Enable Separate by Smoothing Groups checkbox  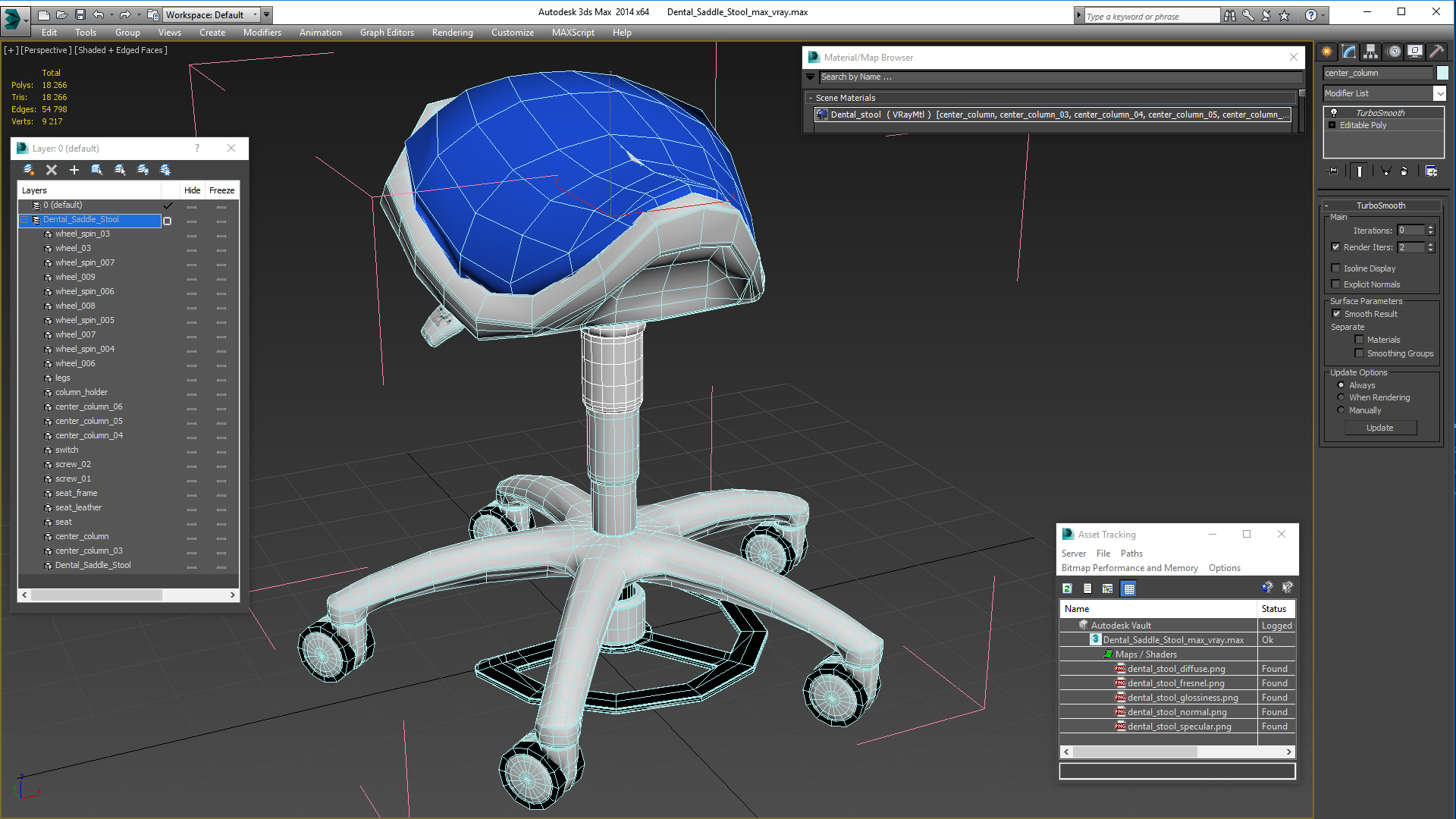[1360, 353]
